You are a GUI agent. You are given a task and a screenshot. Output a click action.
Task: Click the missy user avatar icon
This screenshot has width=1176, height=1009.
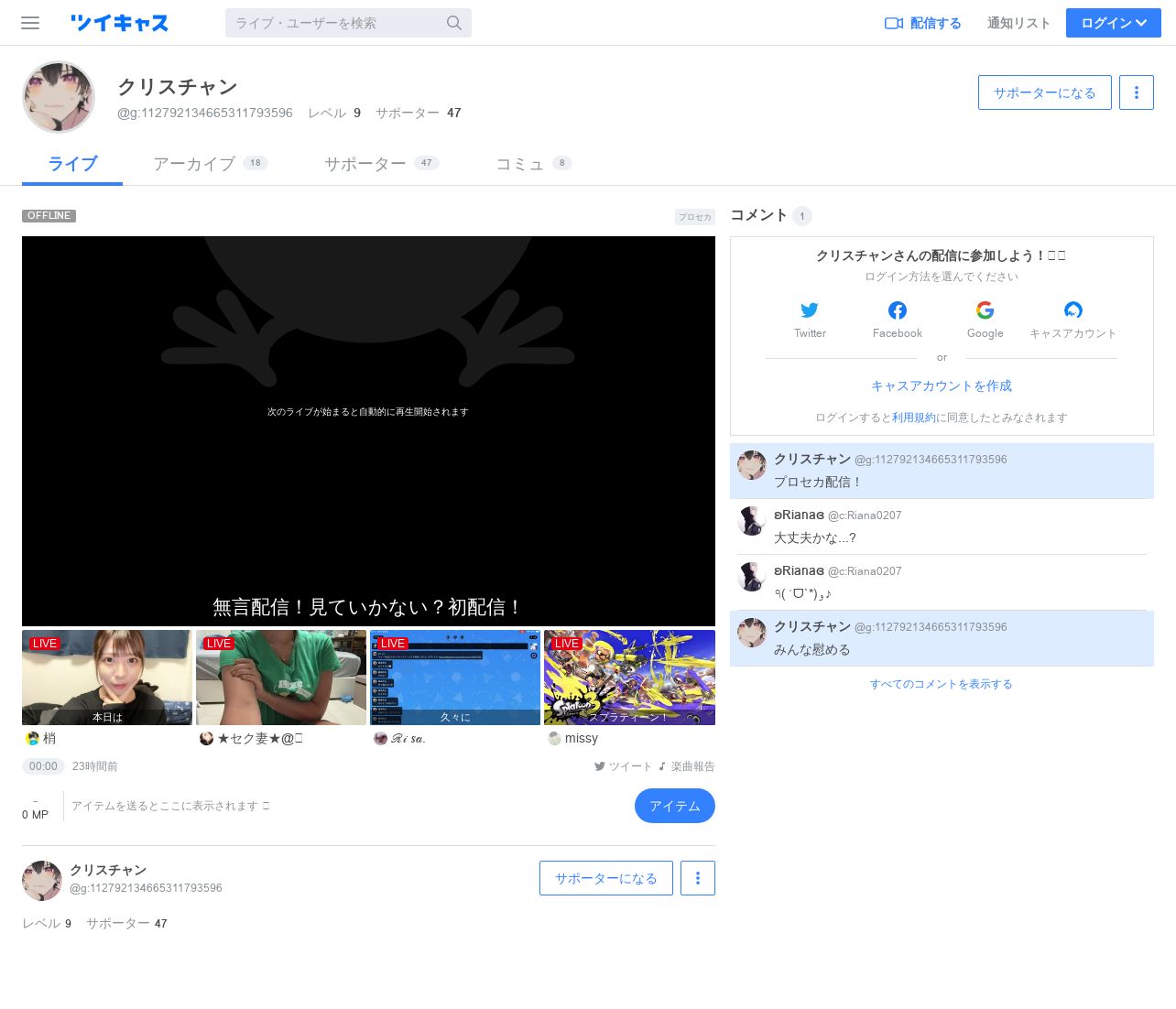(554, 738)
